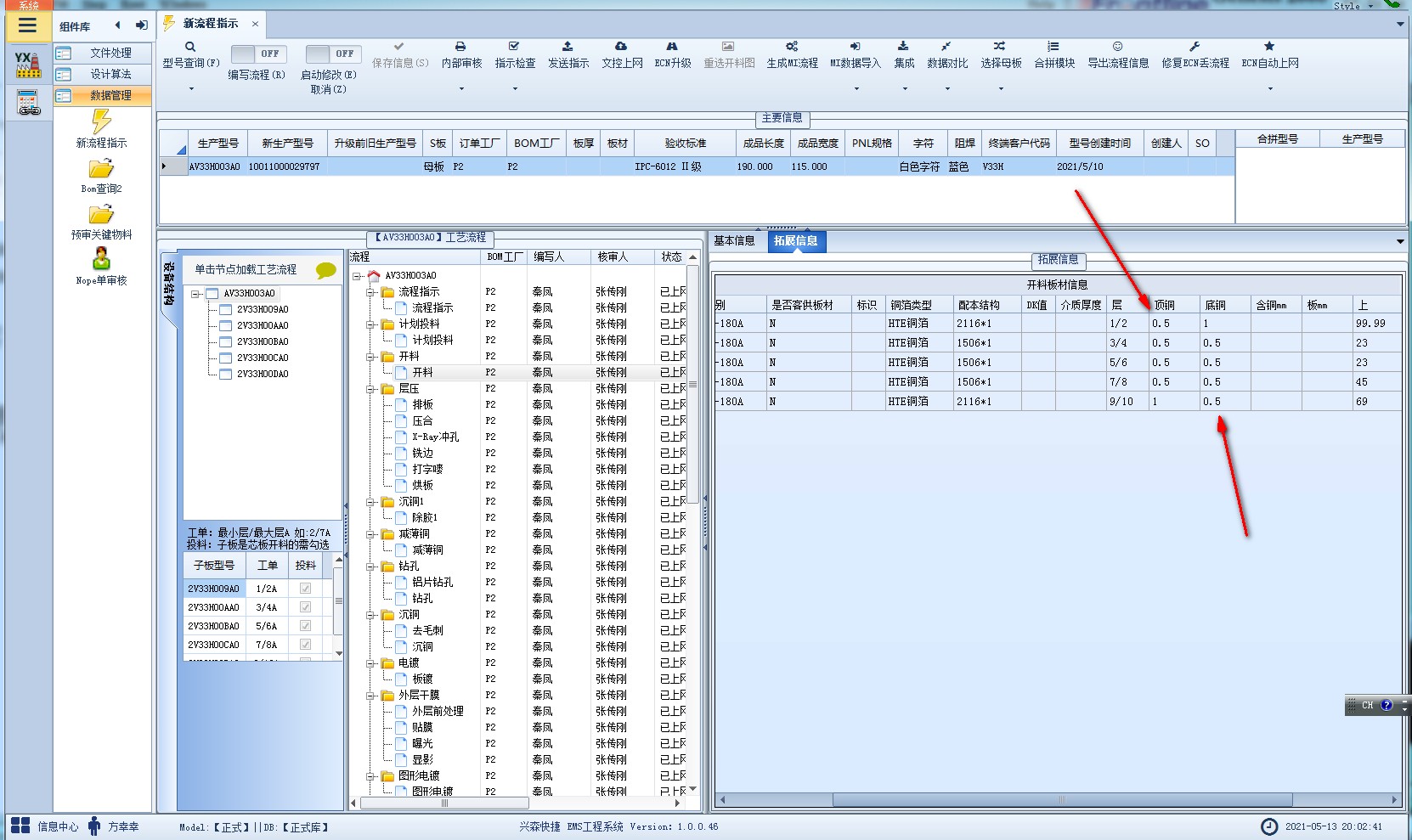1412x840 pixels.
Task: Open the 预审关键物料 folder icon
Action: (x=101, y=214)
